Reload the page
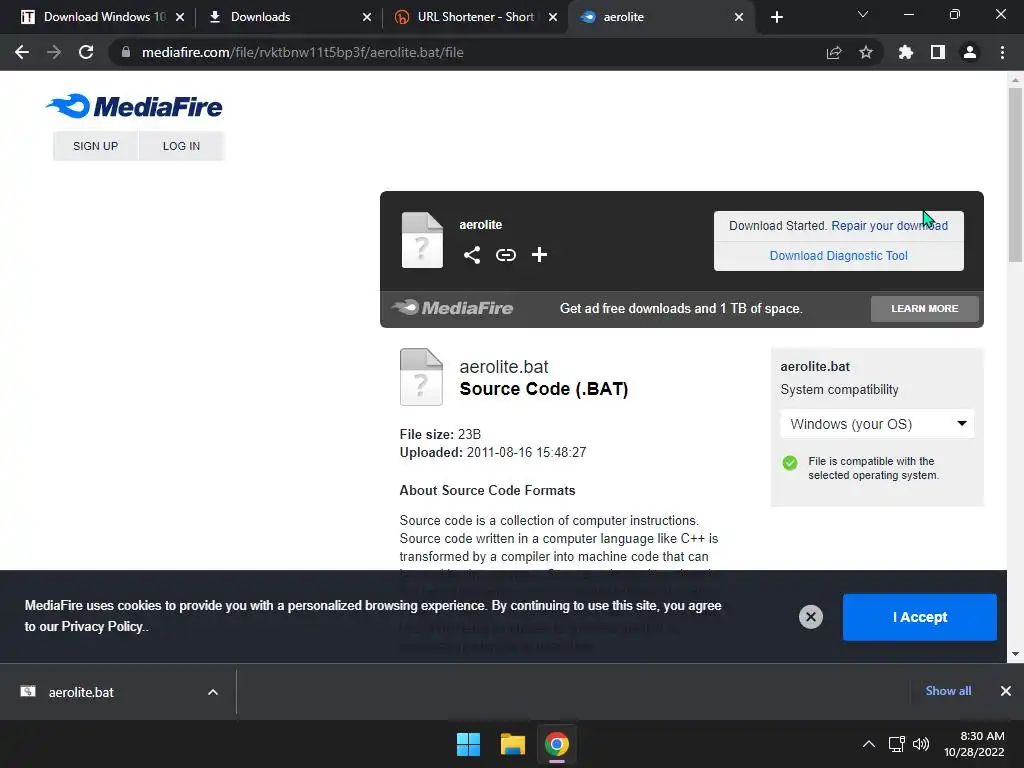 coord(86,52)
